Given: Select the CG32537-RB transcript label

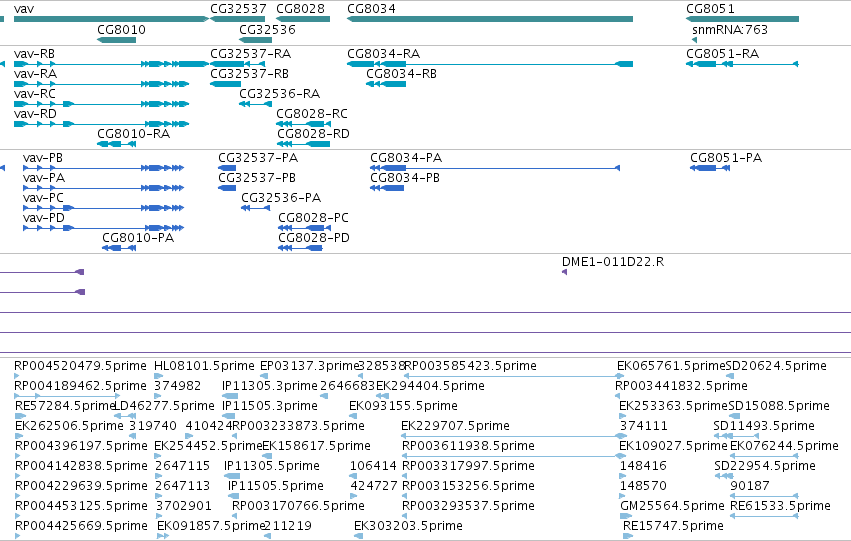Looking at the screenshot, I should pyautogui.click(x=249, y=74).
